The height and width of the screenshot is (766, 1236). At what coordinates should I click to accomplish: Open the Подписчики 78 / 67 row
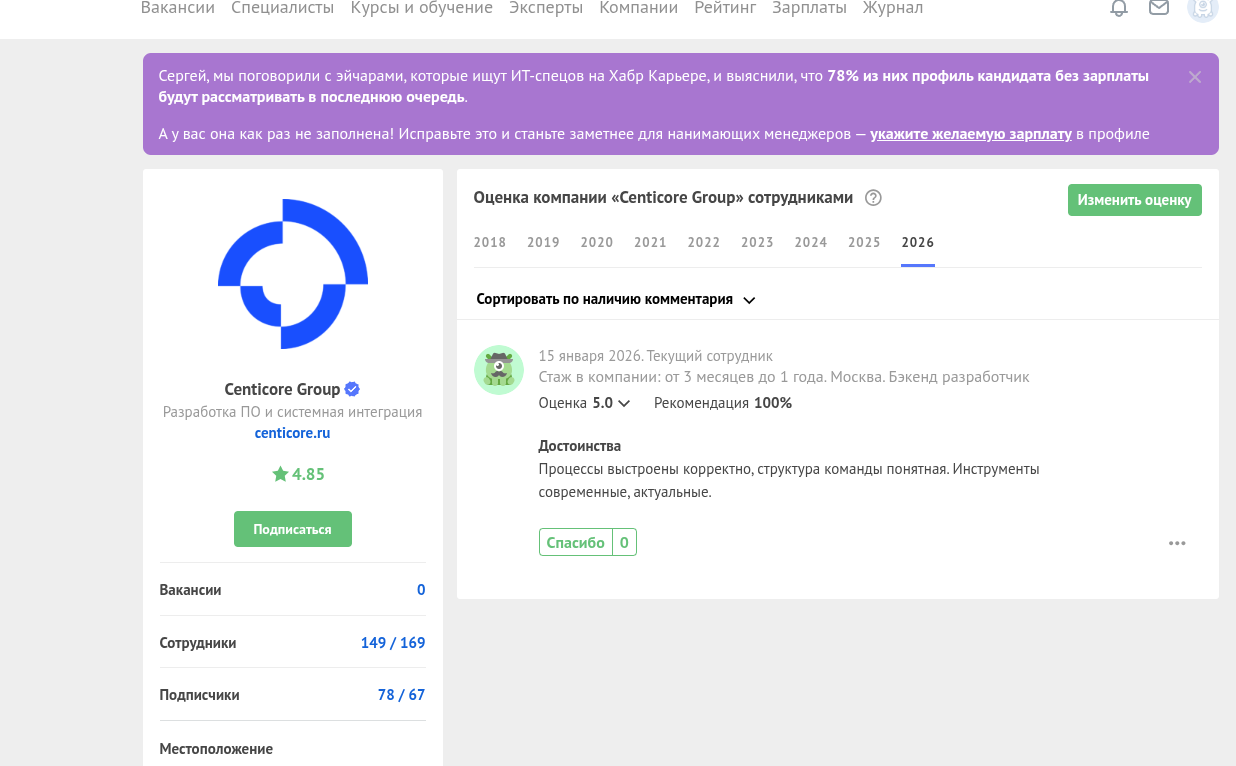tap(293, 695)
